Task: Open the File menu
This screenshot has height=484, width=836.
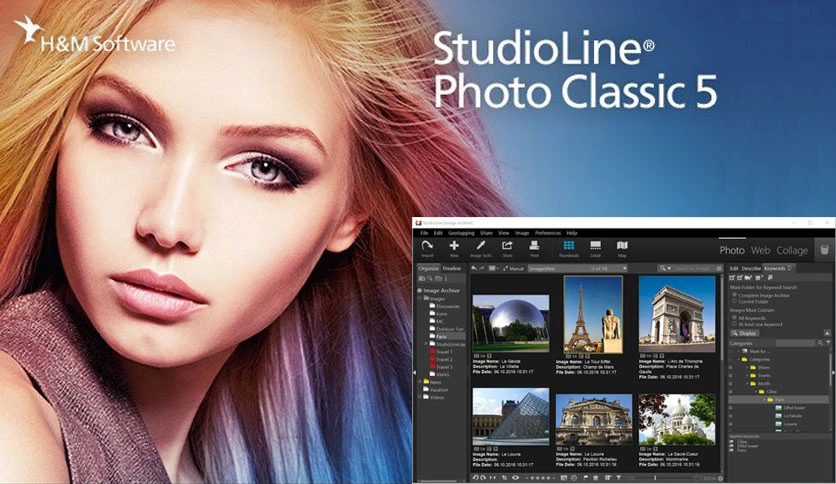Action: pyautogui.click(x=424, y=233)
